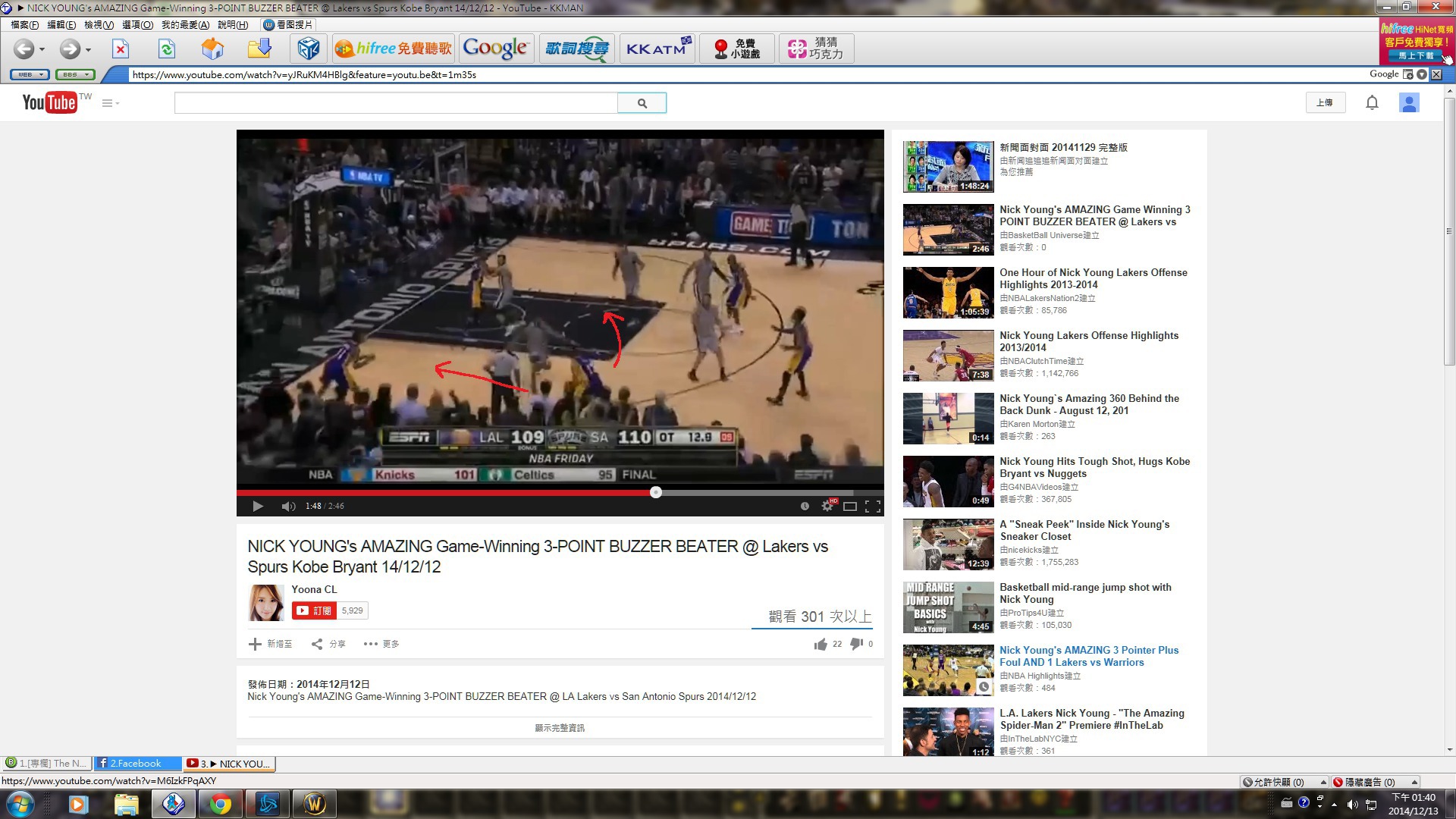1456x819 pixels.
Task: Open the YouTube notifications bell
Action: tap(1372, 102)
